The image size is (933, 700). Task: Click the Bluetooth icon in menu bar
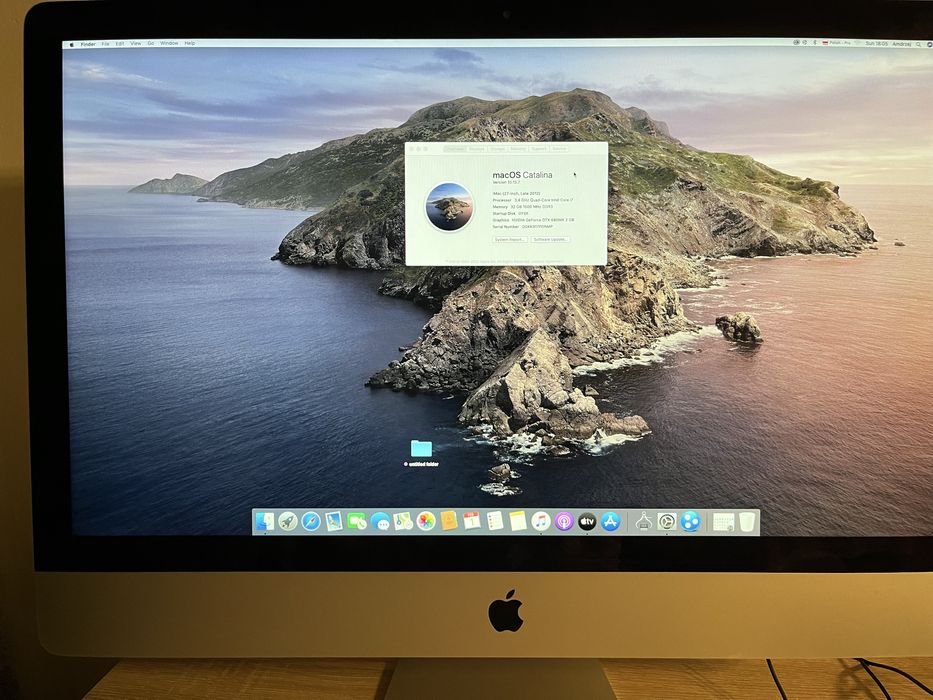click(x=815, y=43)
